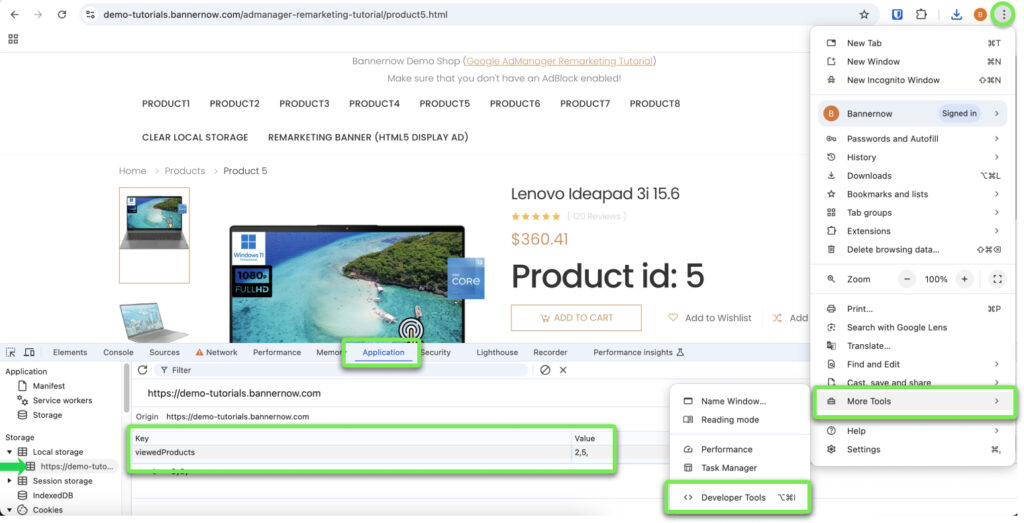
Task: Open the Lighthouse DevTools tab
Action: [497, 353]
